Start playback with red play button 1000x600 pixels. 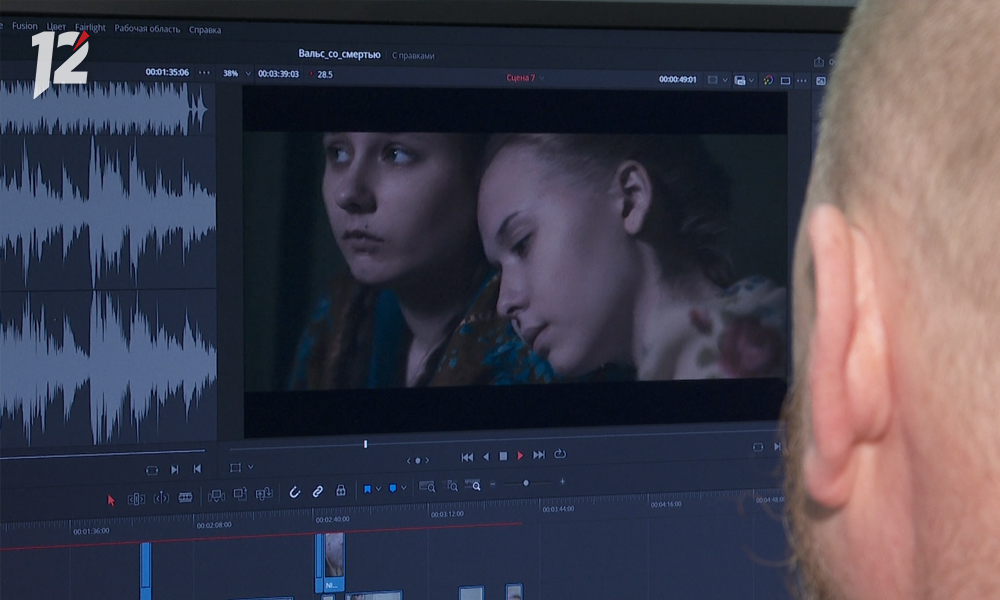pos(520,455)
